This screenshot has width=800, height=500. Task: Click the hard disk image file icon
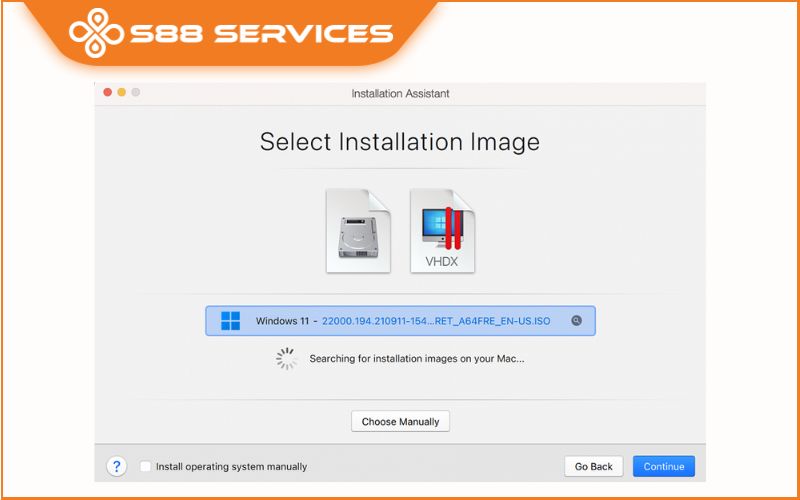pyautogui.click(x=358, y=231)
